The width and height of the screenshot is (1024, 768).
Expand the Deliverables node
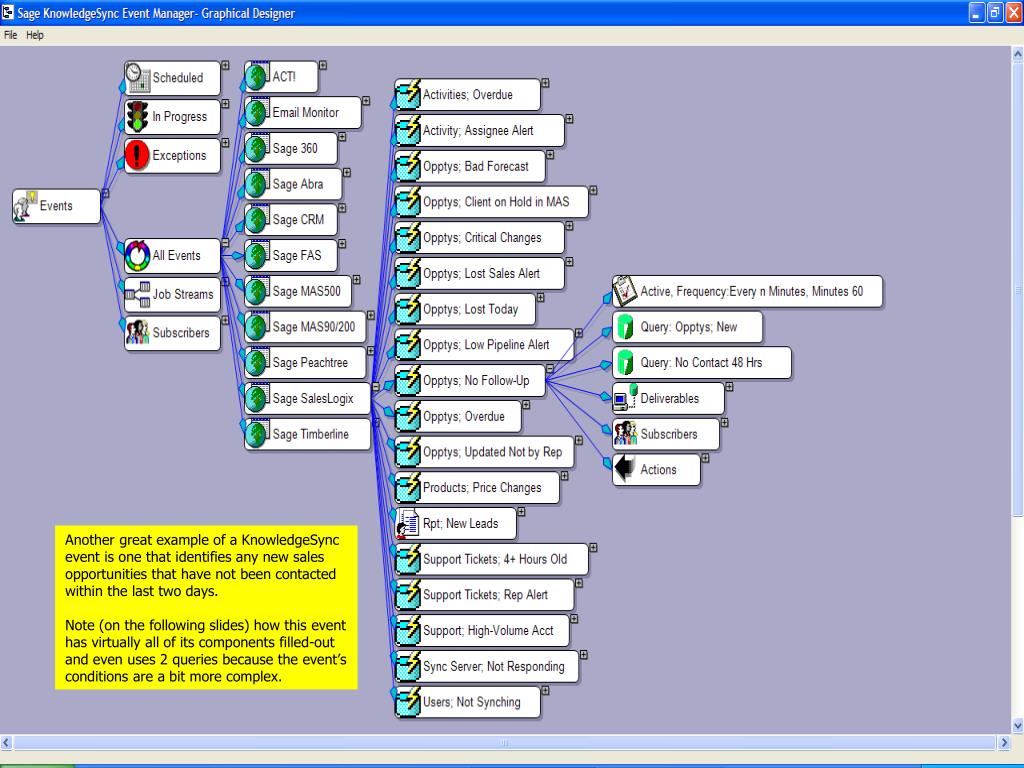point(729,387)
